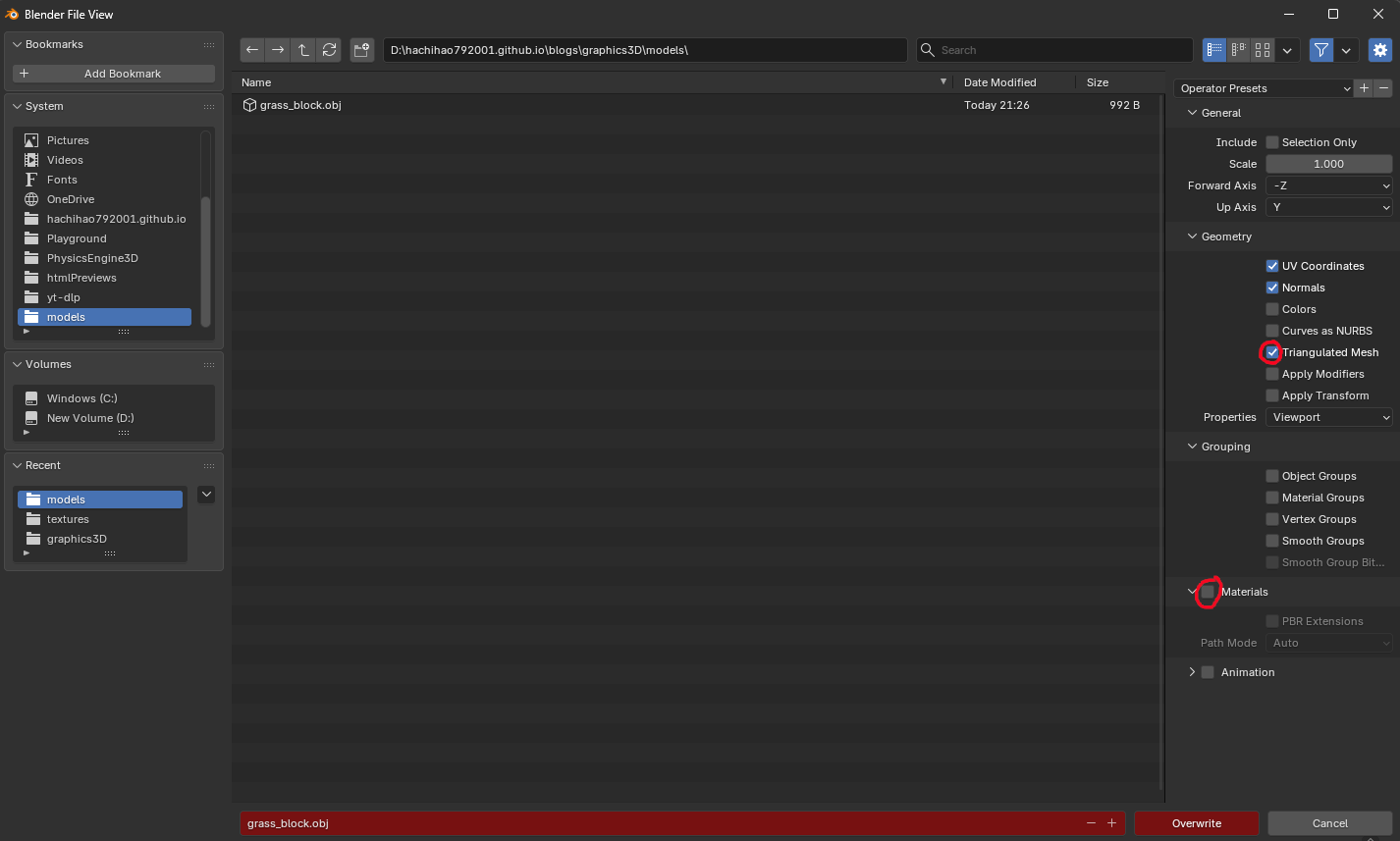
Task: Enable the Selection Only checkbox
Action: 1272,142
